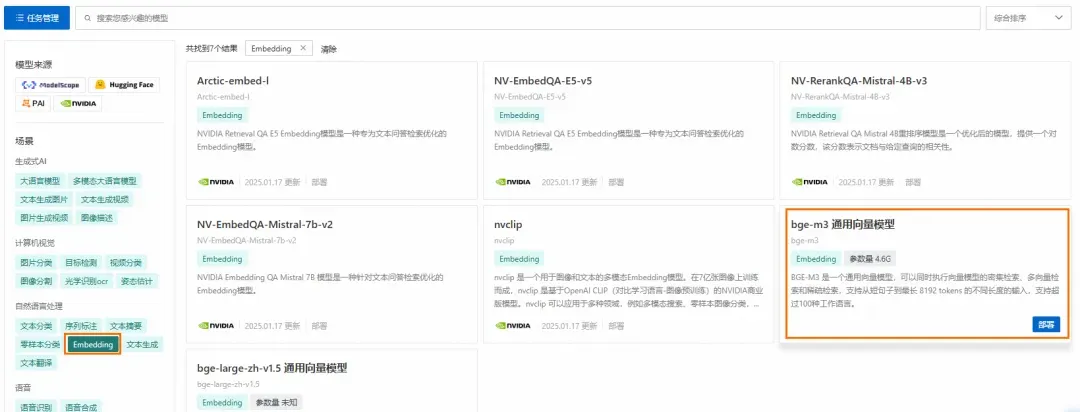Click 部署 on the NV-RerankQA-Mistral-4B-v3 card

coord(913,183)
